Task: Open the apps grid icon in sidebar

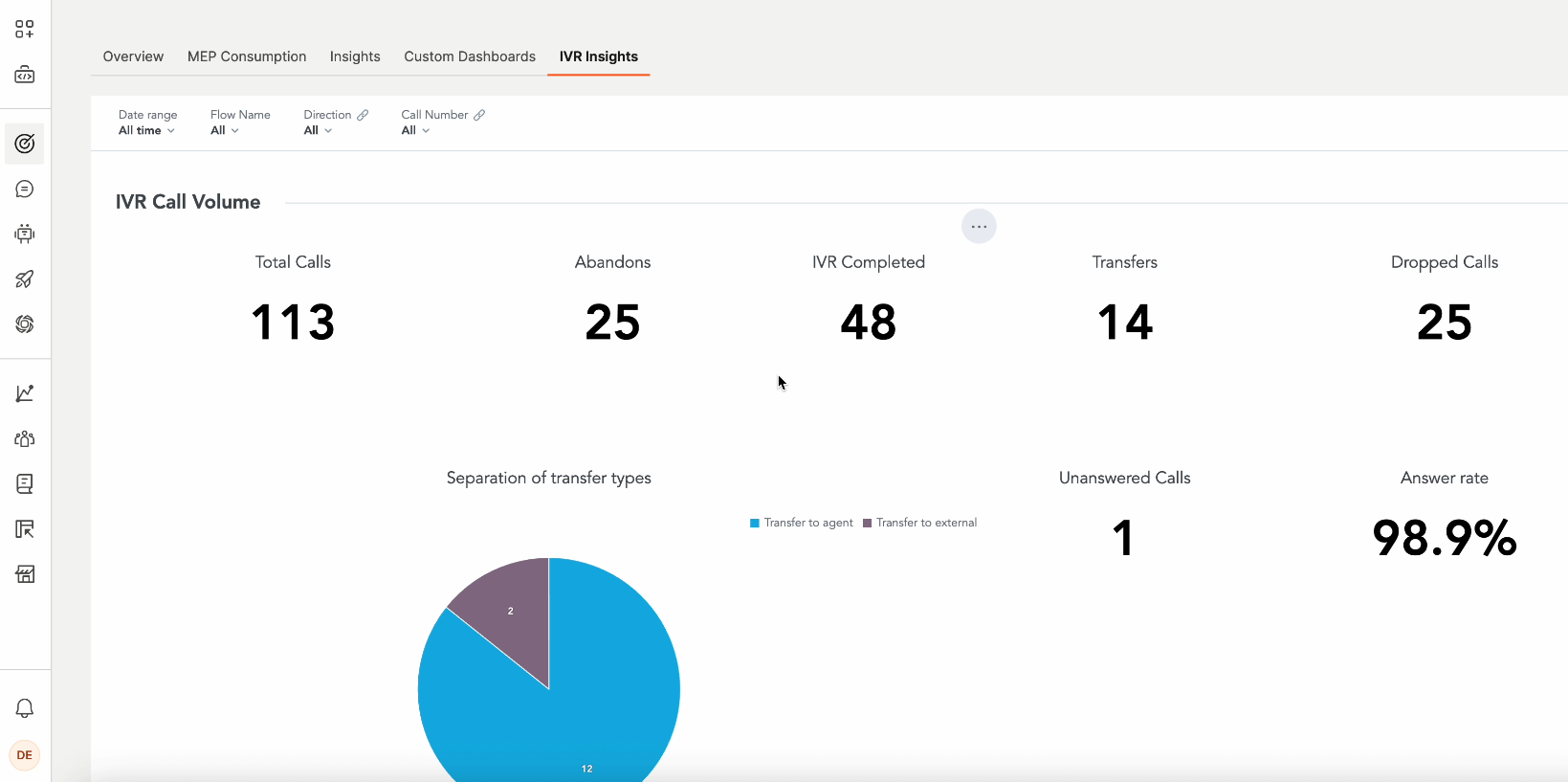Action: pyautogui.click(x=25, y=29)
